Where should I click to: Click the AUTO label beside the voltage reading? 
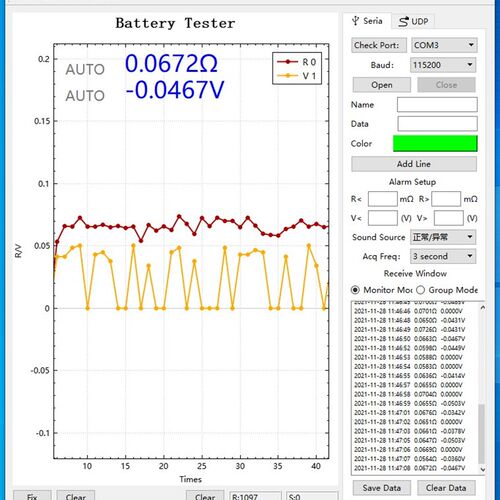[85, 96]
